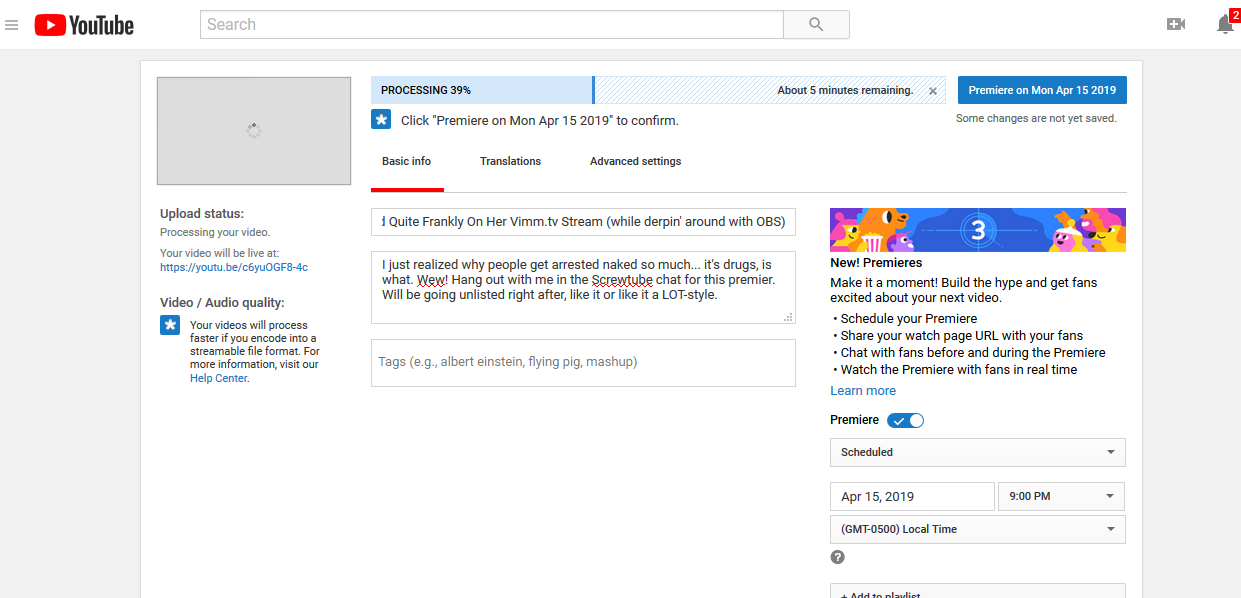Click the blue star icon beside confirm message
The height and width of the screenshot is (598, 1241).
381,120
